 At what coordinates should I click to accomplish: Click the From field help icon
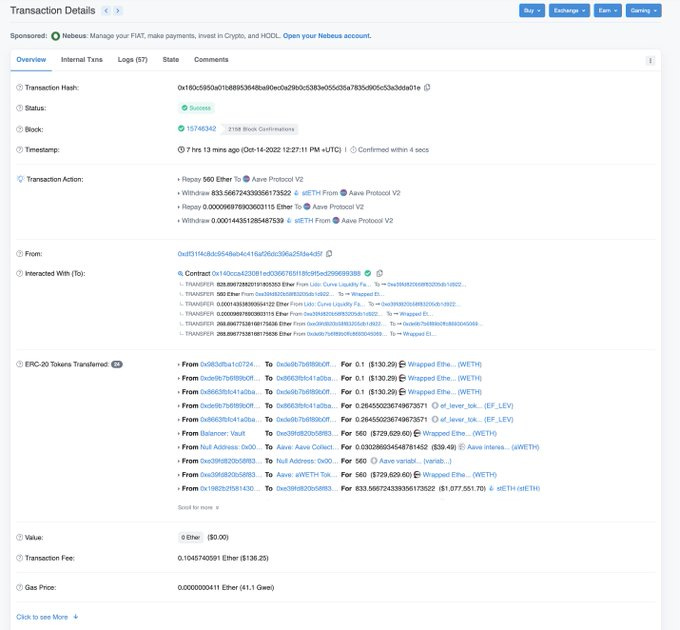pos(20,254)
